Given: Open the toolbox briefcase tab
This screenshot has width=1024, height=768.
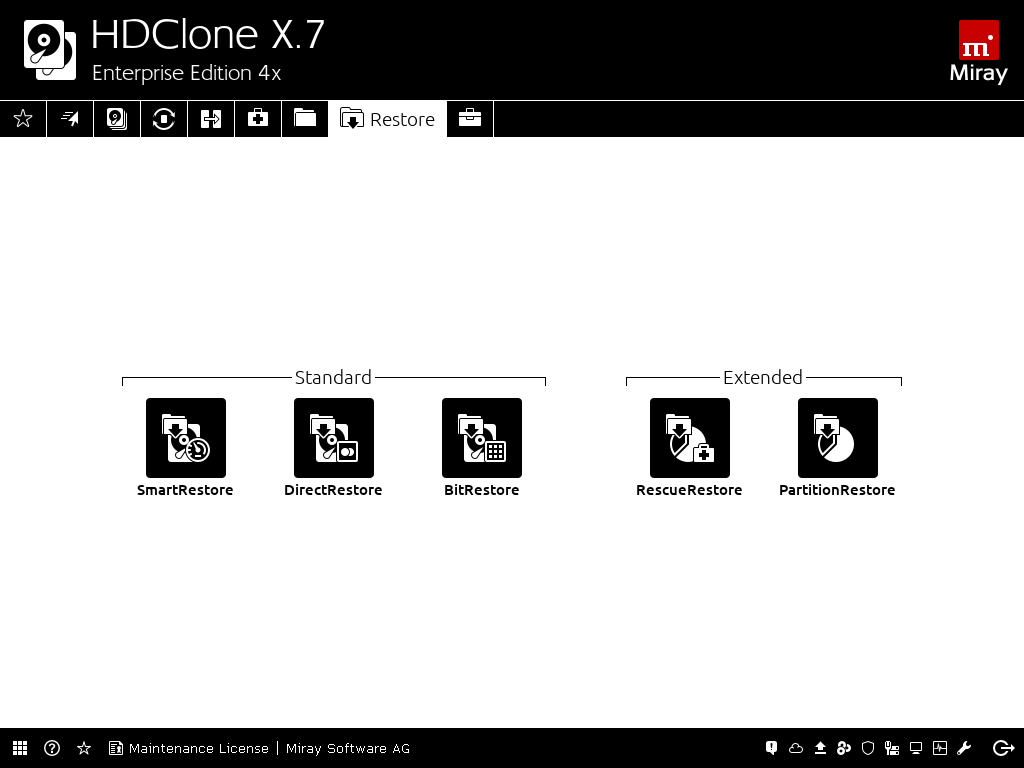Looking at the screenshot, I should click(470, 119).
